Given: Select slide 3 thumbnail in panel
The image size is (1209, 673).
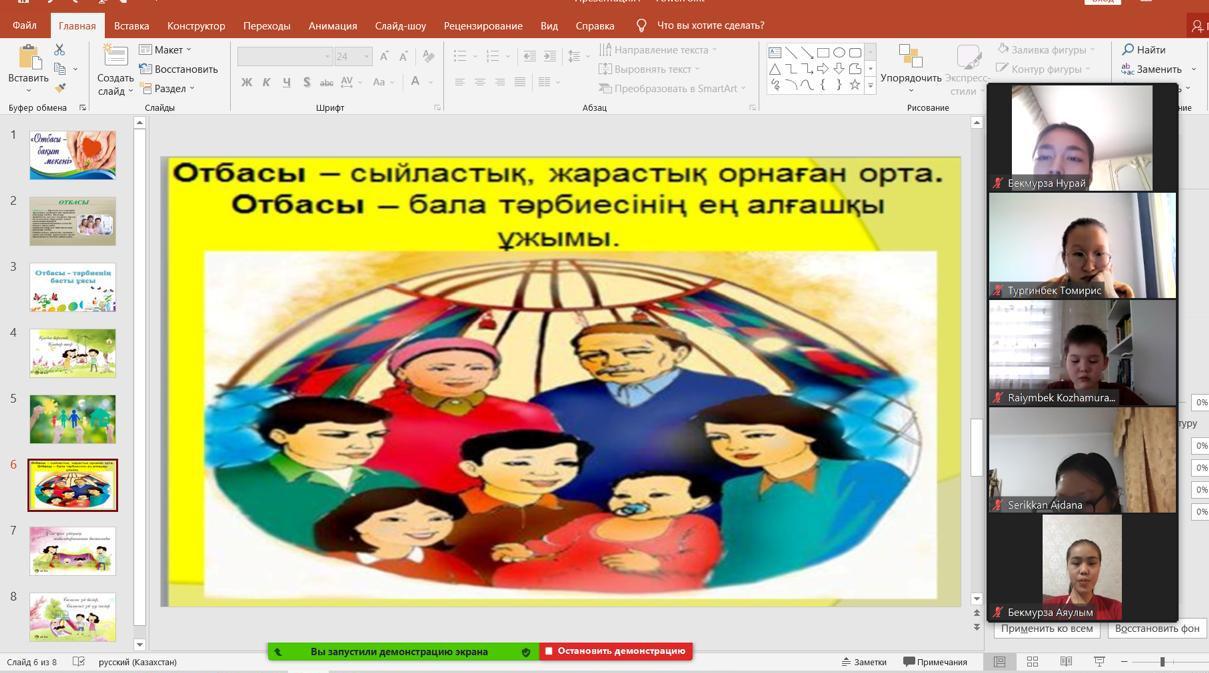Looking at the screenshot, I should (72, 287).
